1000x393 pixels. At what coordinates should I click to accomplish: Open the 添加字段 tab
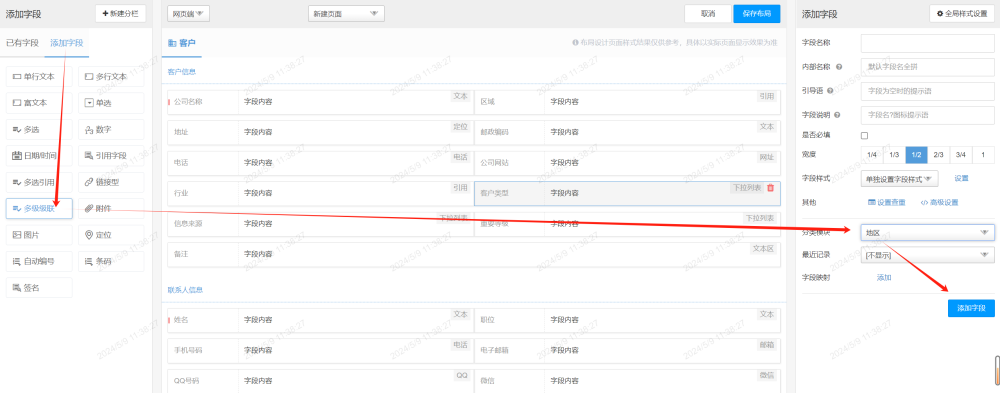click(x=66, y=43)
